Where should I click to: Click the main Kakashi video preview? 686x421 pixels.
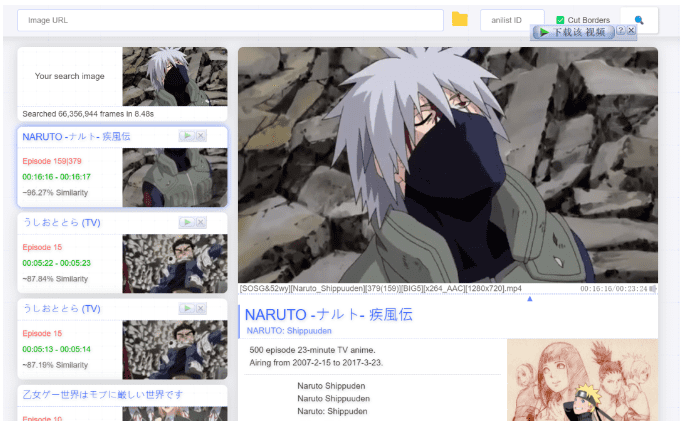point(448,165)
